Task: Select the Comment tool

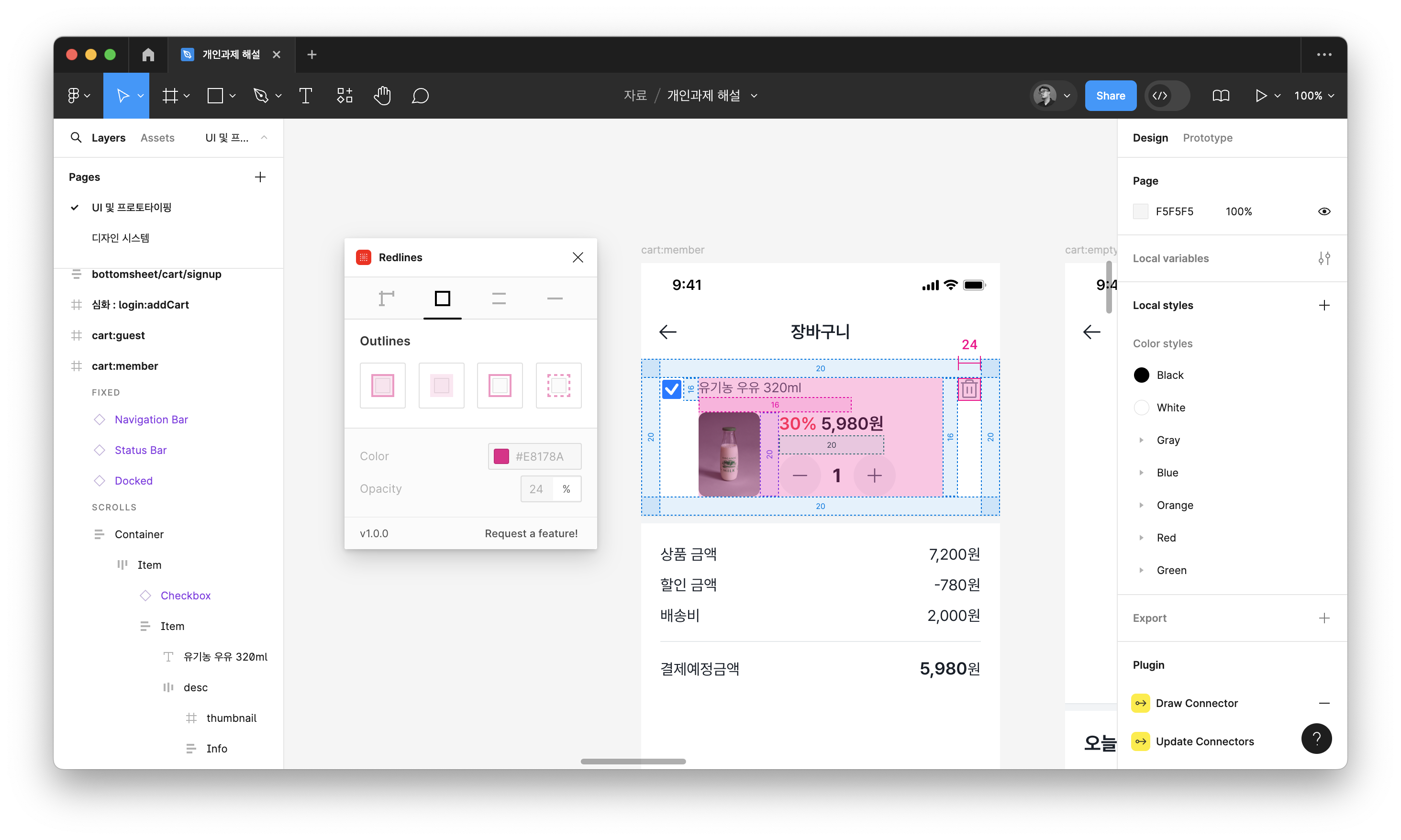Action: click(420, 96)
